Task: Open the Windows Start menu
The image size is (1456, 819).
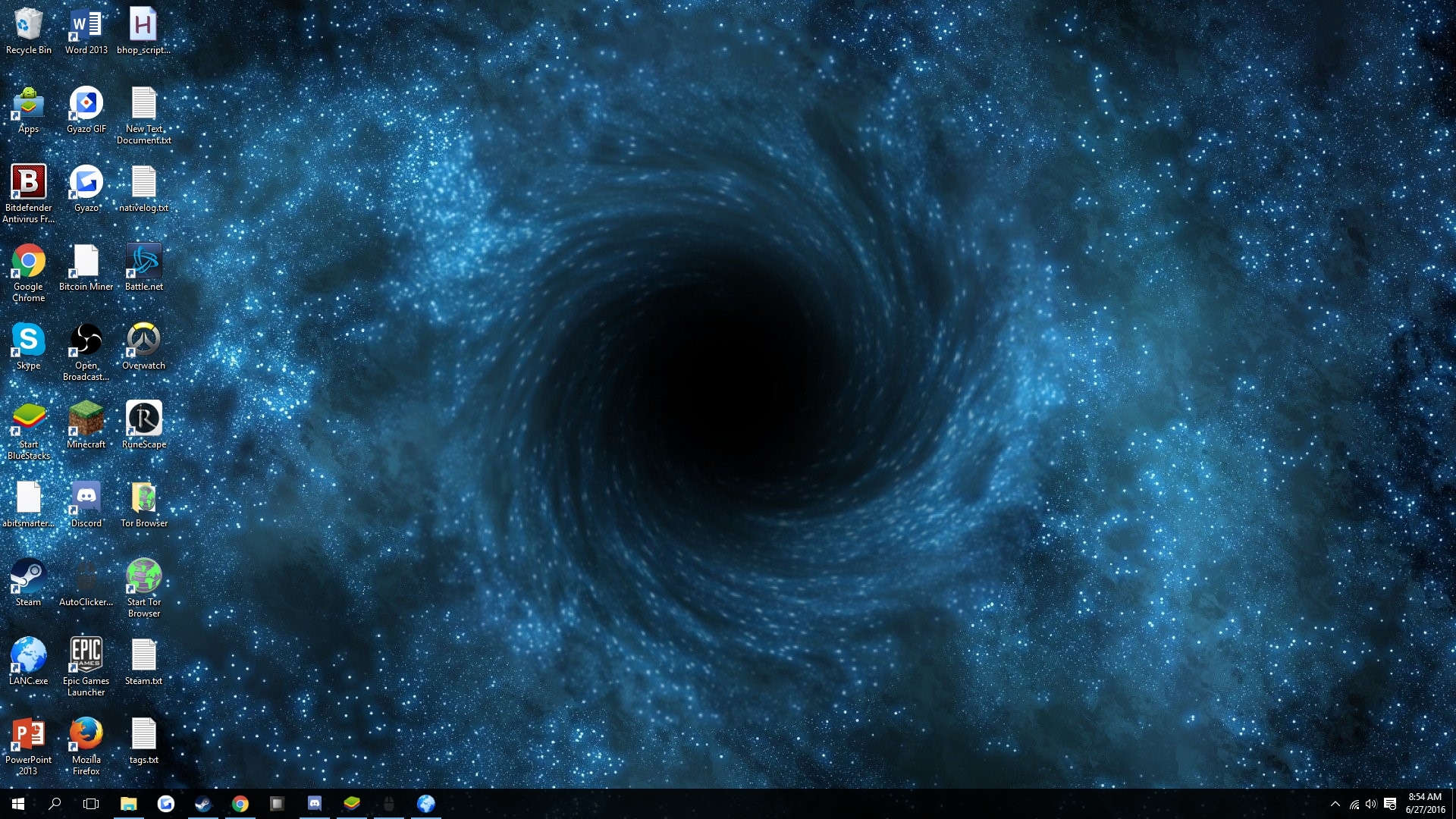Action: 18,804
